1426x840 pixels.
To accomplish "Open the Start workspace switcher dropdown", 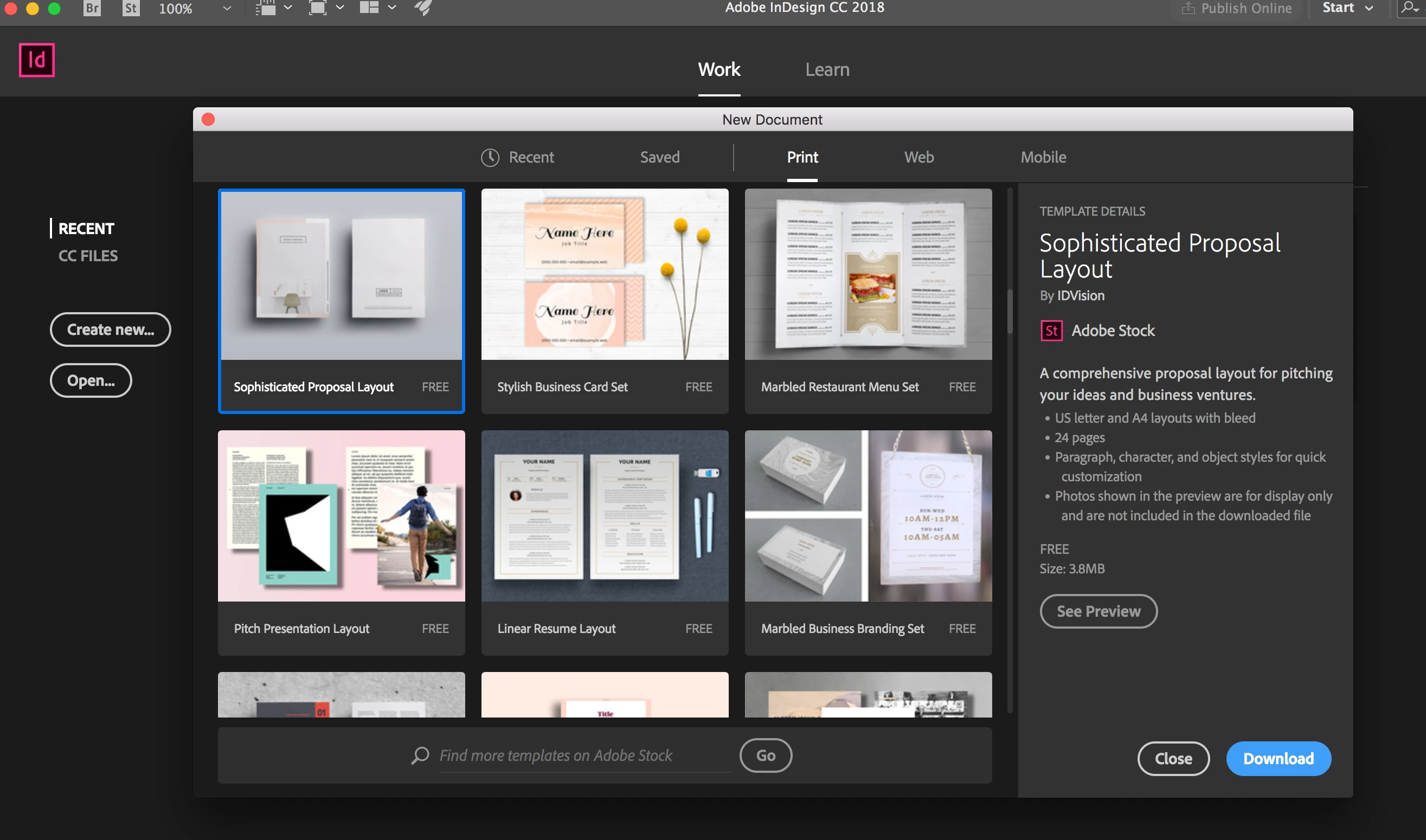I will point(1370,8).
